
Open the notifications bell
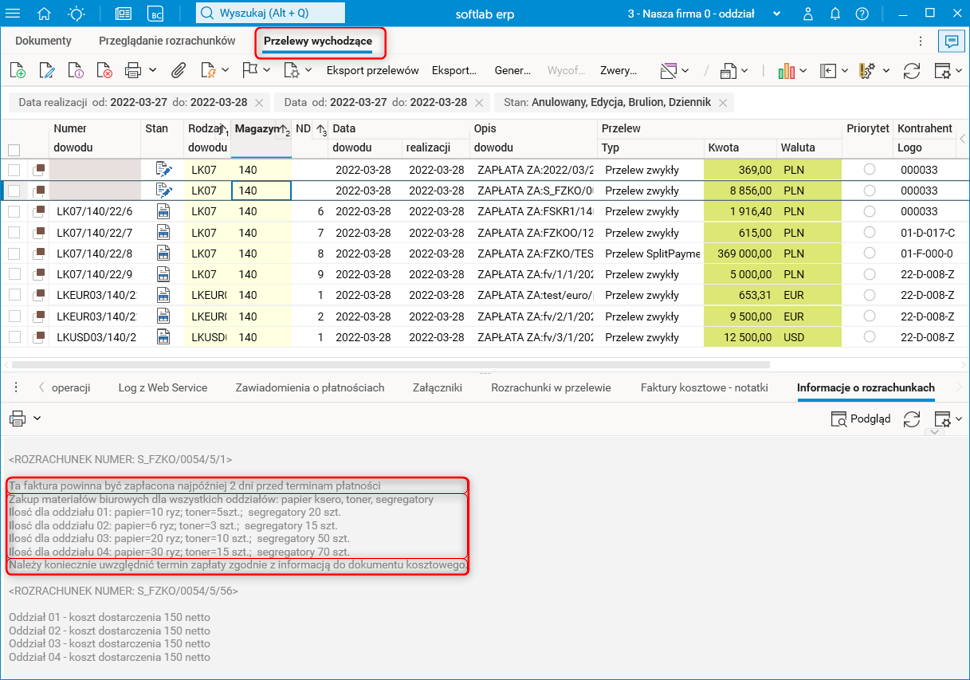pyautogui.click(x=835, y=13)
